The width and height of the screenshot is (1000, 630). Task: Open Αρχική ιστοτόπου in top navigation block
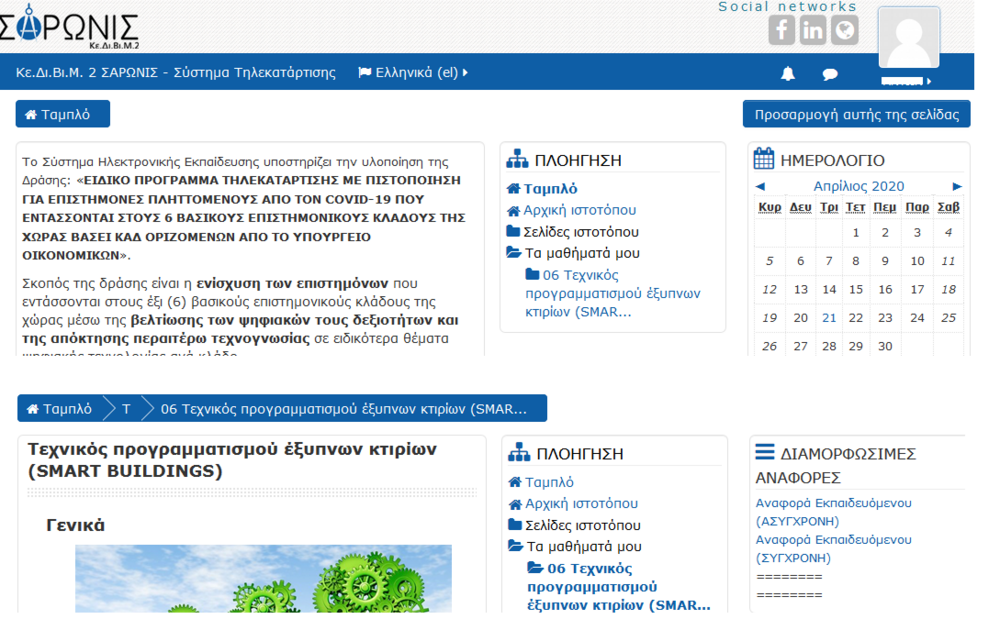pyautogui.click(x=579, y=211)
